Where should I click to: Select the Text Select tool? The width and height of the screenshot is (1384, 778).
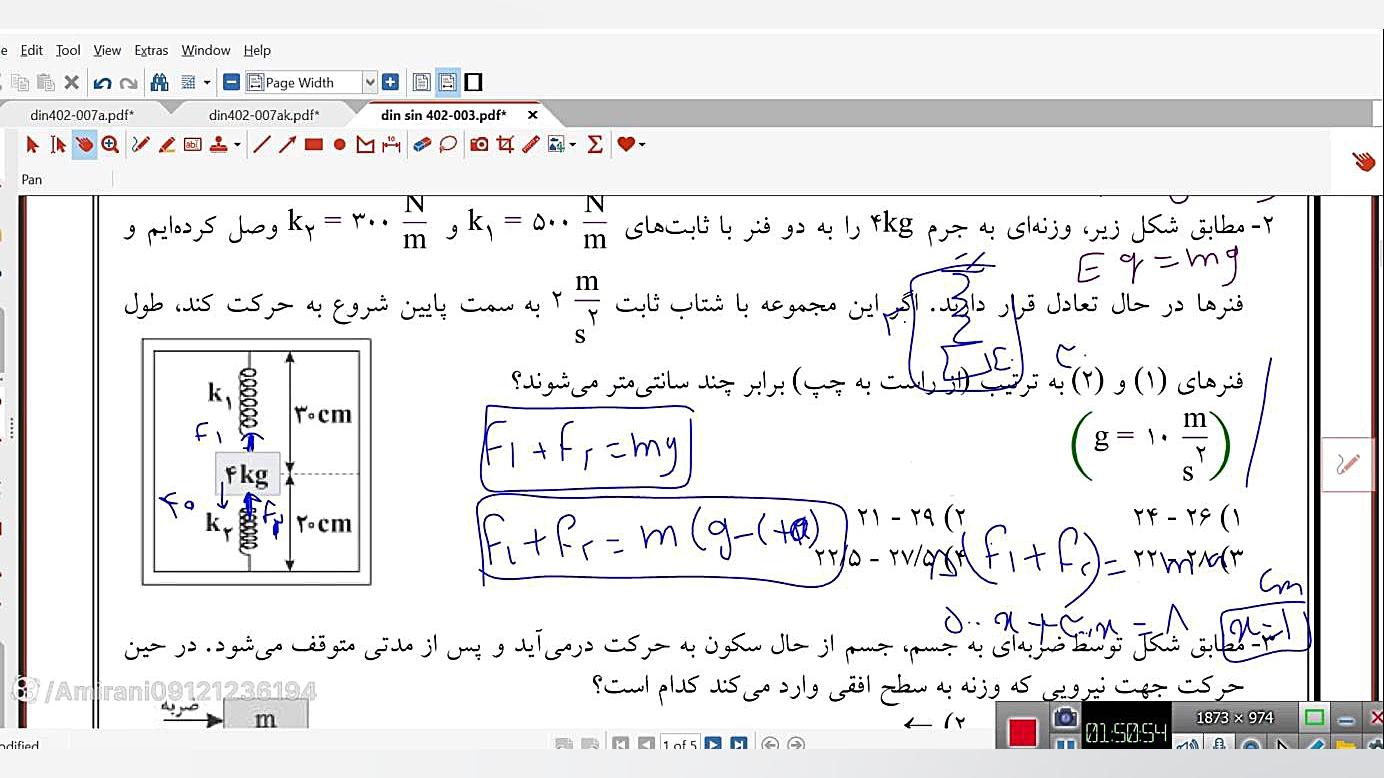coord(58,145)
